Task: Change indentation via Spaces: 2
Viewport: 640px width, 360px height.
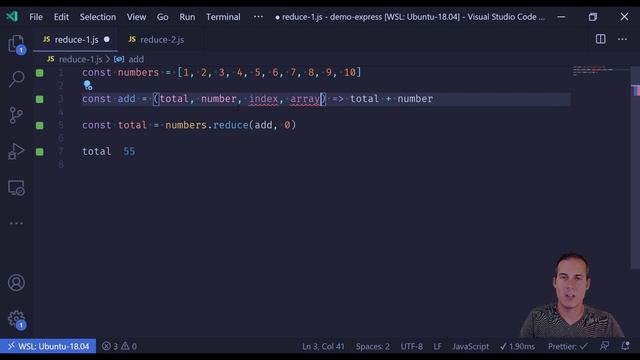Action: click(373, 347)
